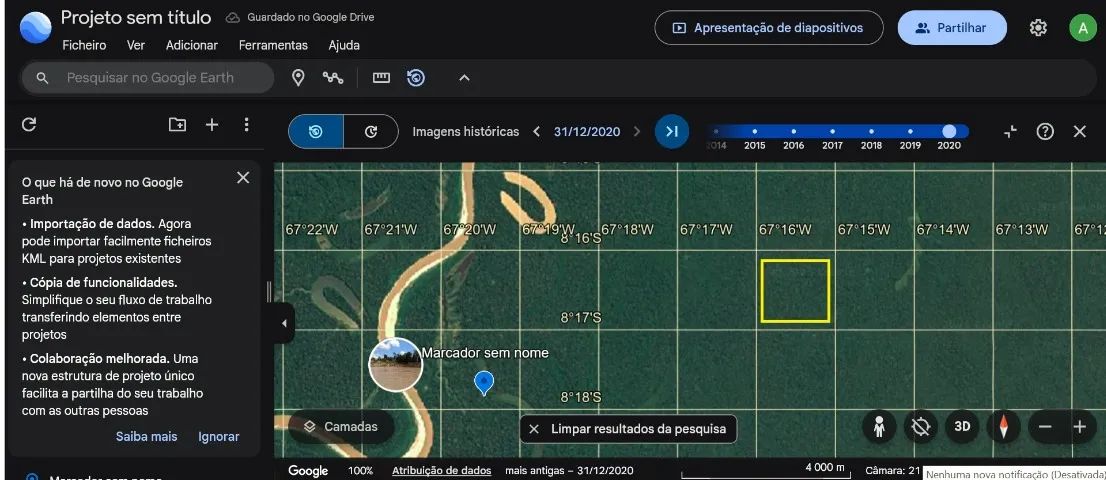Go to next historical image date
Screen dimensions: 1106x480
click(x=637, y=132)
